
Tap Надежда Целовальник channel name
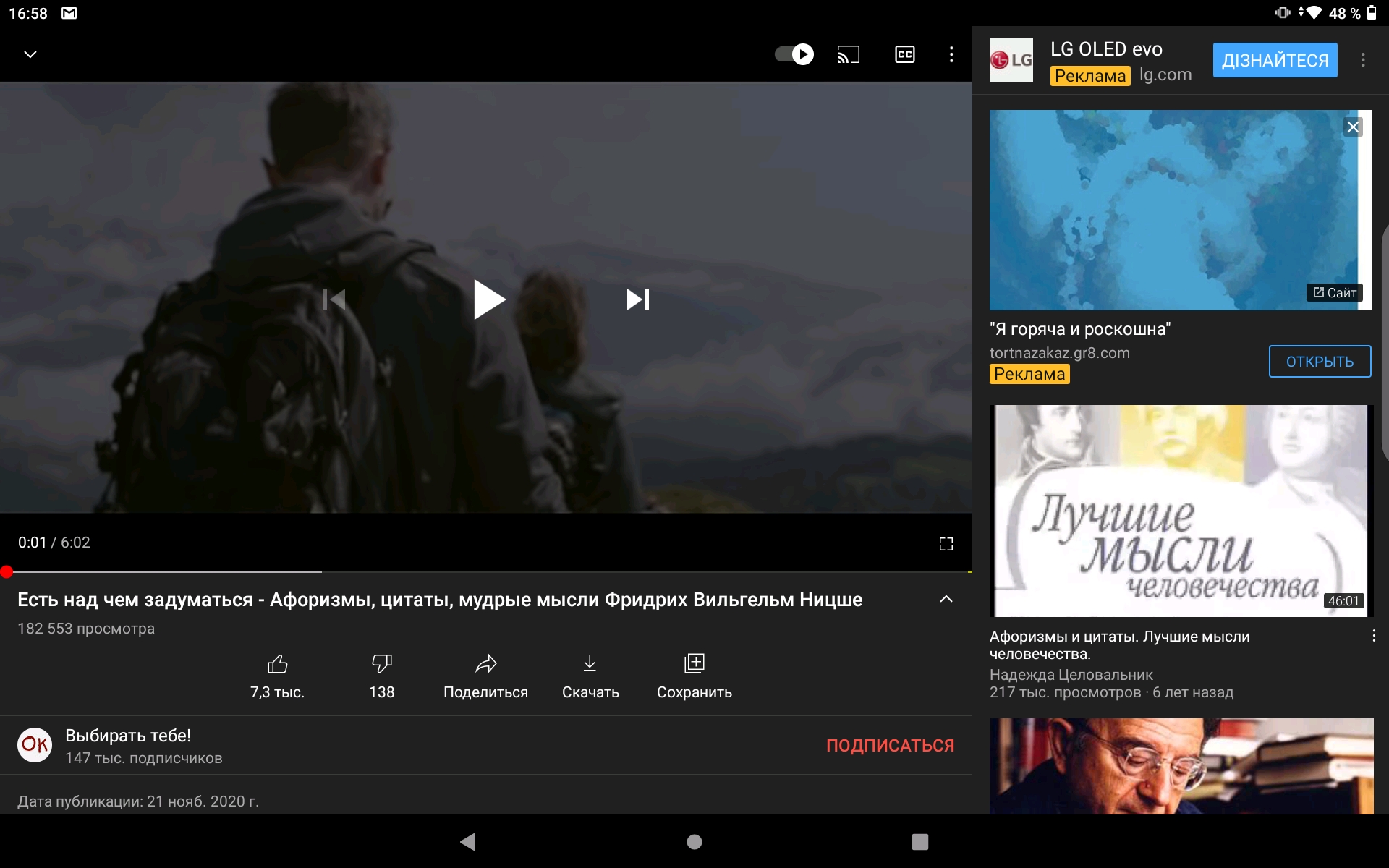tap(1071, 675)
